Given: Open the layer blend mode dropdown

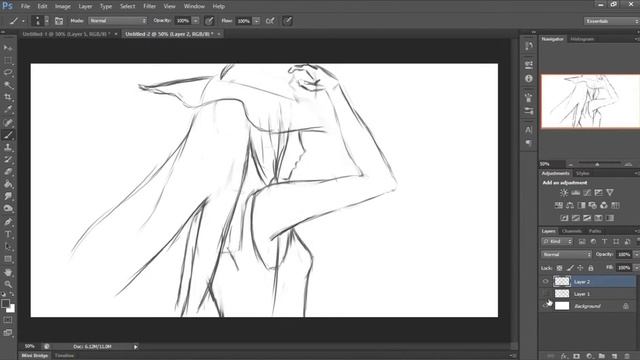Looking at the screenshot, I should click(x=567, y=254).
